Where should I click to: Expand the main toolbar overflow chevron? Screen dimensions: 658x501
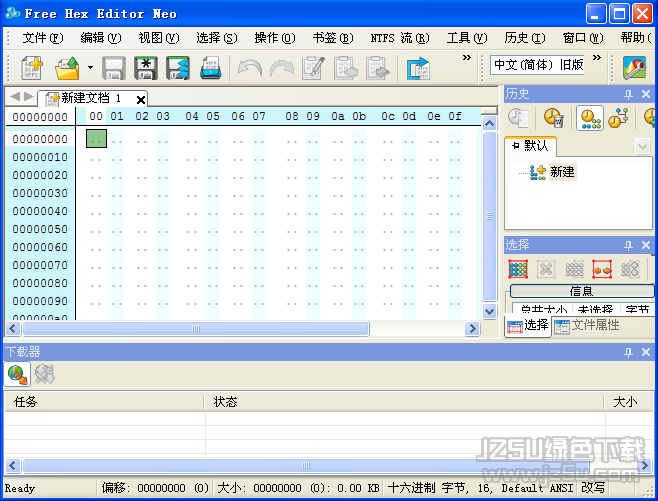(467, 57)
